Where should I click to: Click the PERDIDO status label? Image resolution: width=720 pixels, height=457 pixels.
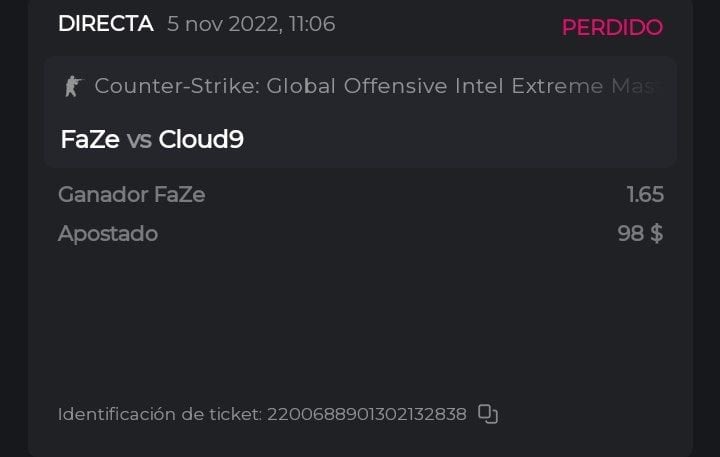(611, 27)
